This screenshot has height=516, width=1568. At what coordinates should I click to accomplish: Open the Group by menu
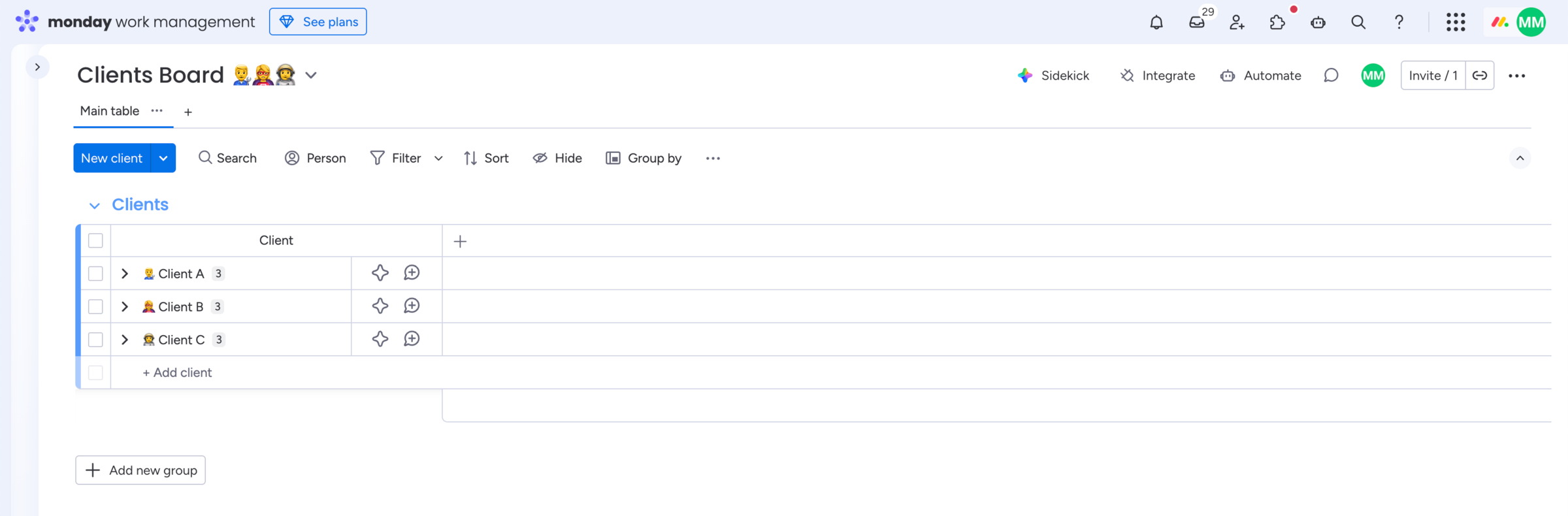click(x=644, y=158)
